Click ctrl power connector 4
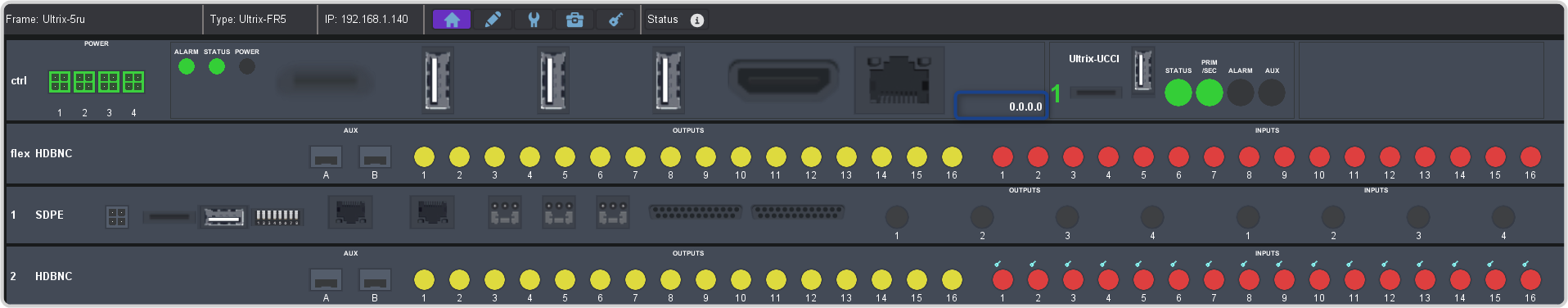 [x=133, y=82]
